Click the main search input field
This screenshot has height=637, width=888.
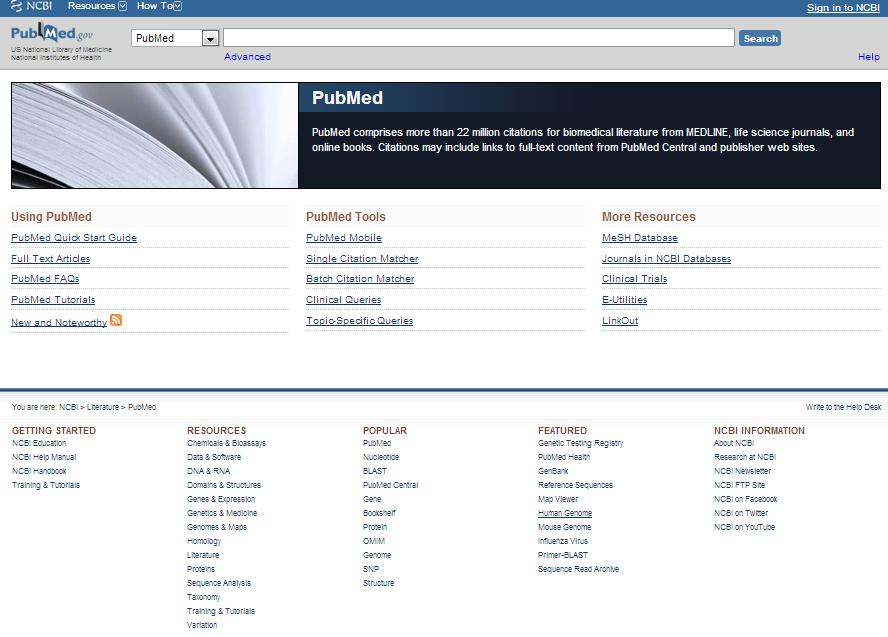click(479, 38)
